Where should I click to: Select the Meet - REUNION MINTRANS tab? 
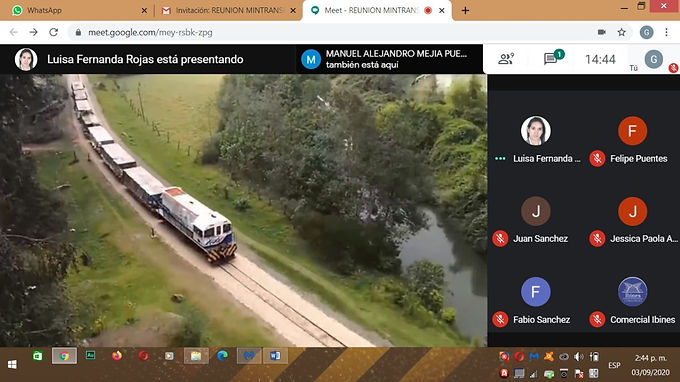pos(376,10)
